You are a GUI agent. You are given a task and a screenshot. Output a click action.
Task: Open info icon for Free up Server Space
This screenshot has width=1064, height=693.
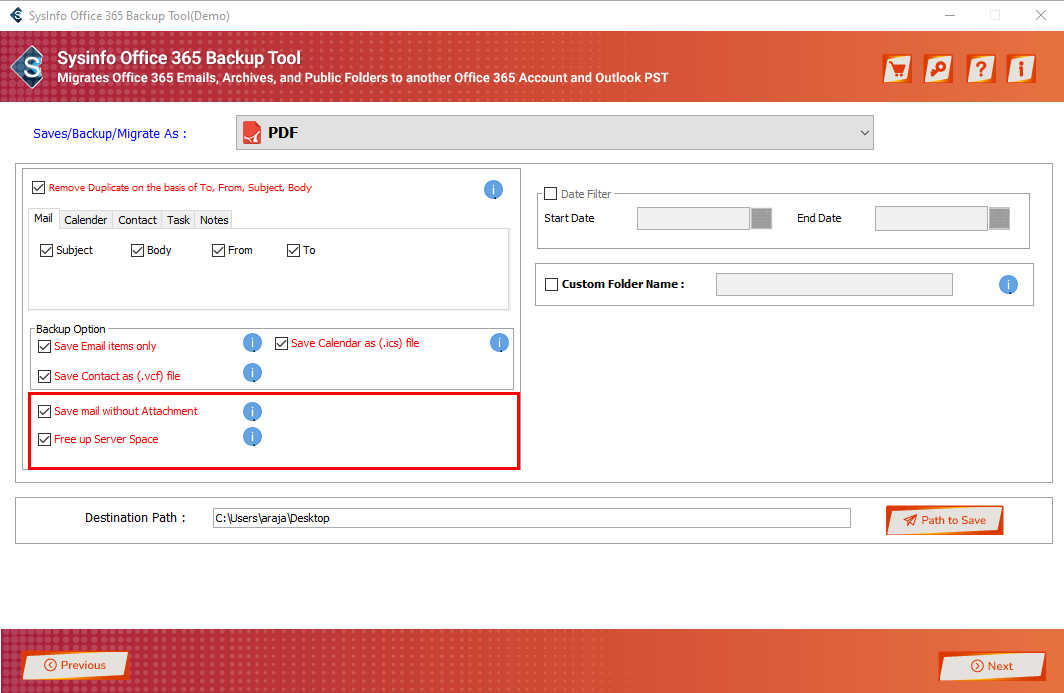252,436
